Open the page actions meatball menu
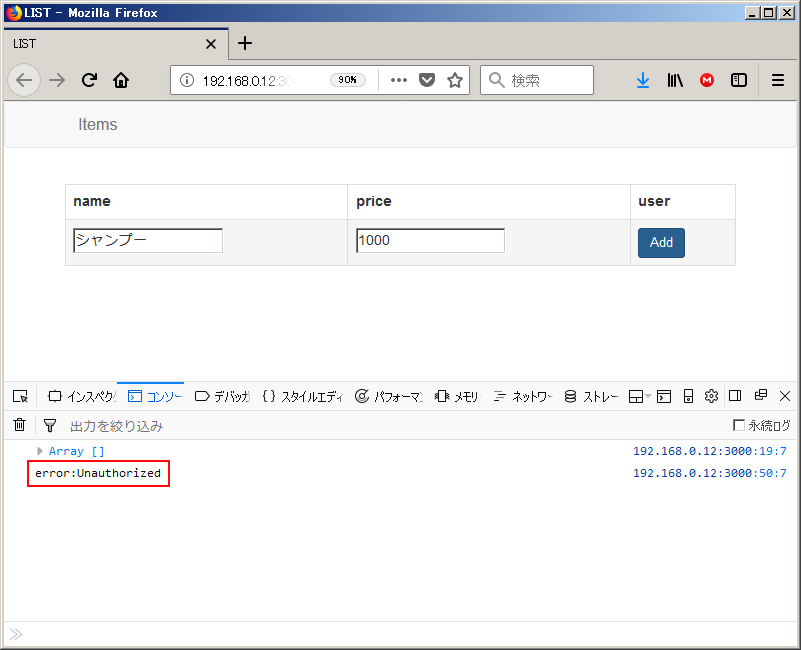Screen dimensions: 801x650 (x=398, y=80)
